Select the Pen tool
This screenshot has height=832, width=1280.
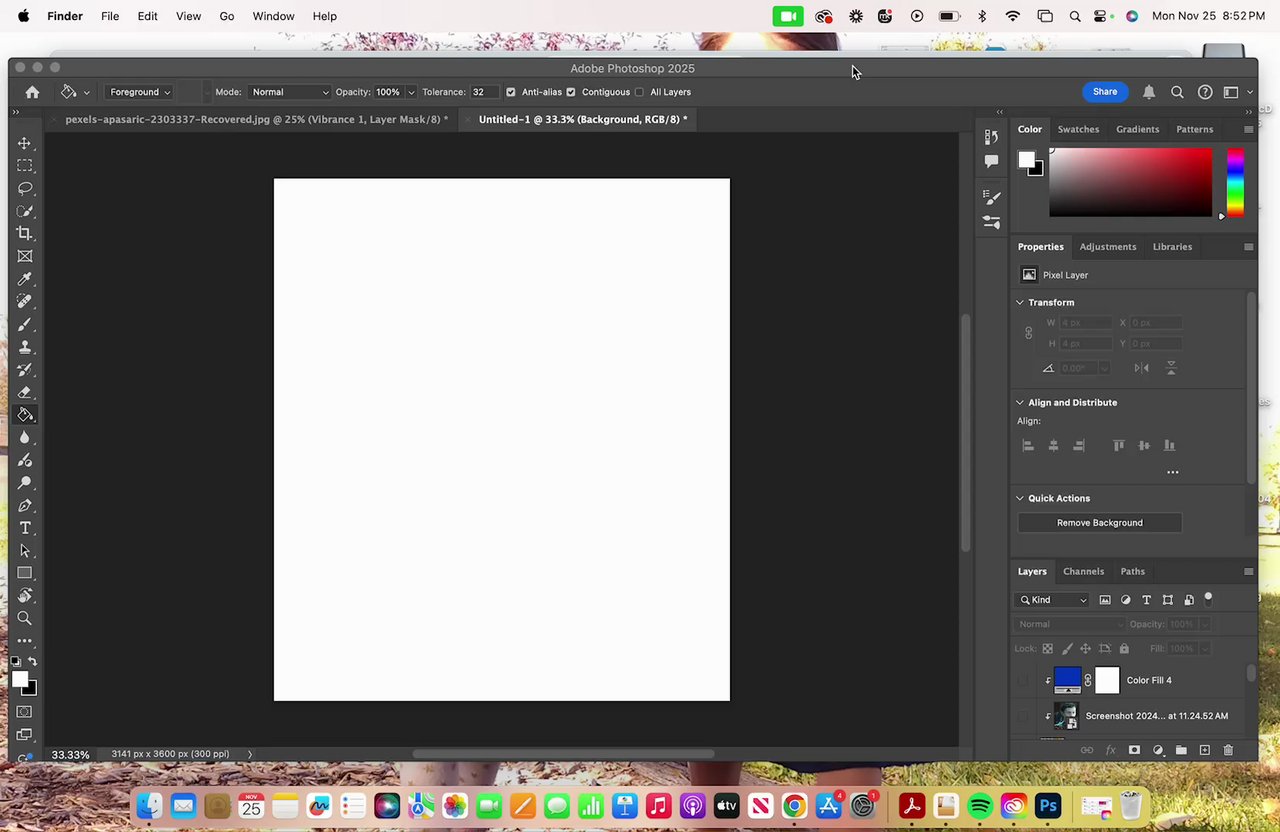[25, 505]
